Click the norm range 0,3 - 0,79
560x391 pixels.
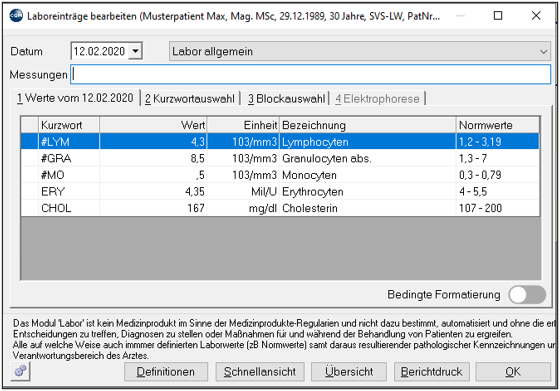point(480,175)
